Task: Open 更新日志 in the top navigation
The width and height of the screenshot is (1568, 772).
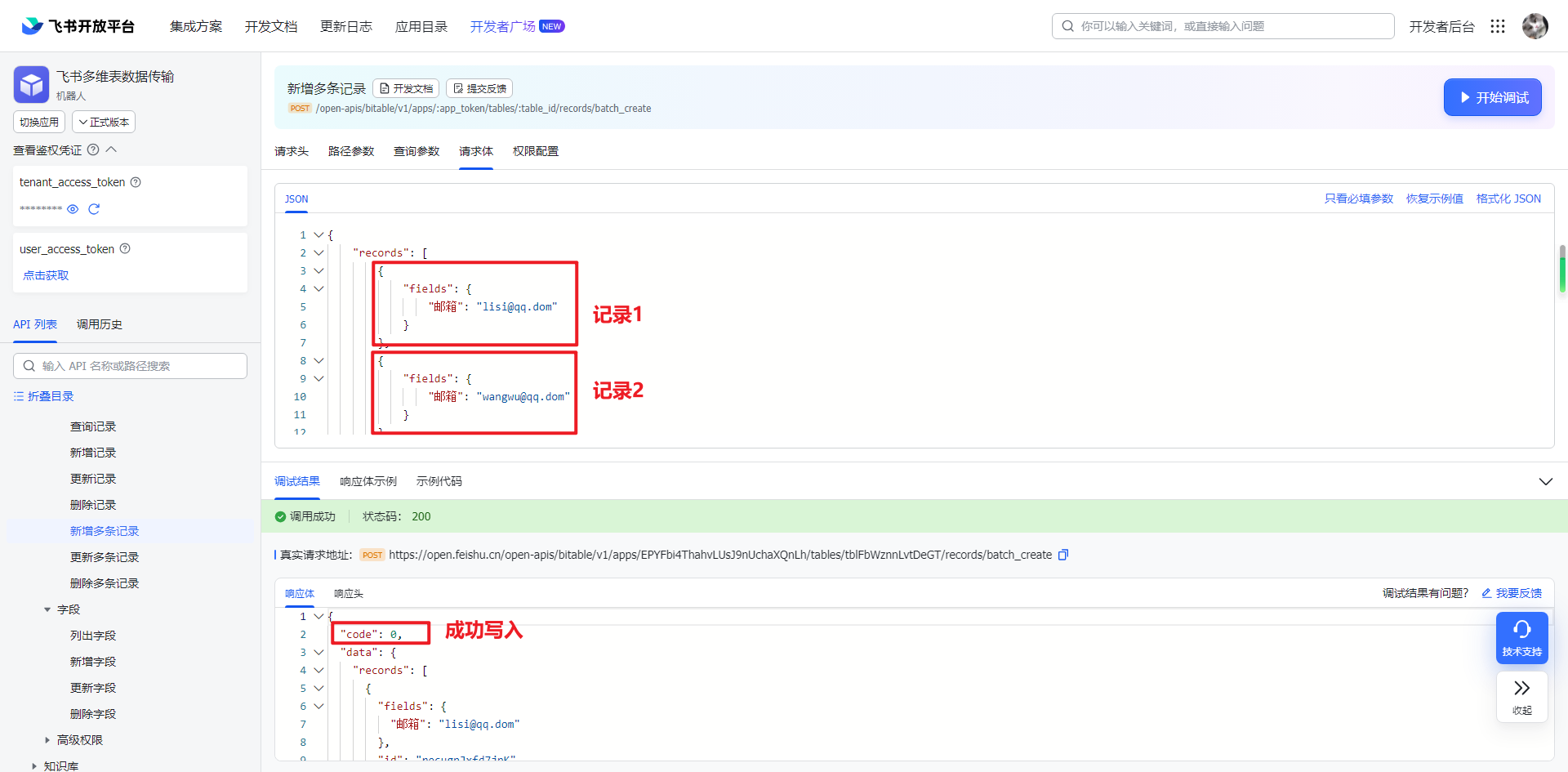Action: [346, 26]
